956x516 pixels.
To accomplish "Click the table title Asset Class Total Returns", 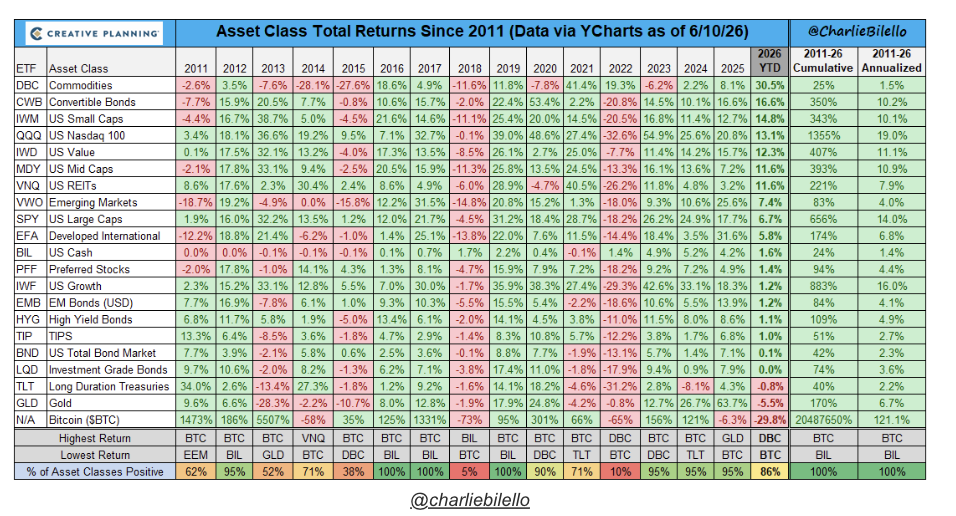I will (482, 32).
